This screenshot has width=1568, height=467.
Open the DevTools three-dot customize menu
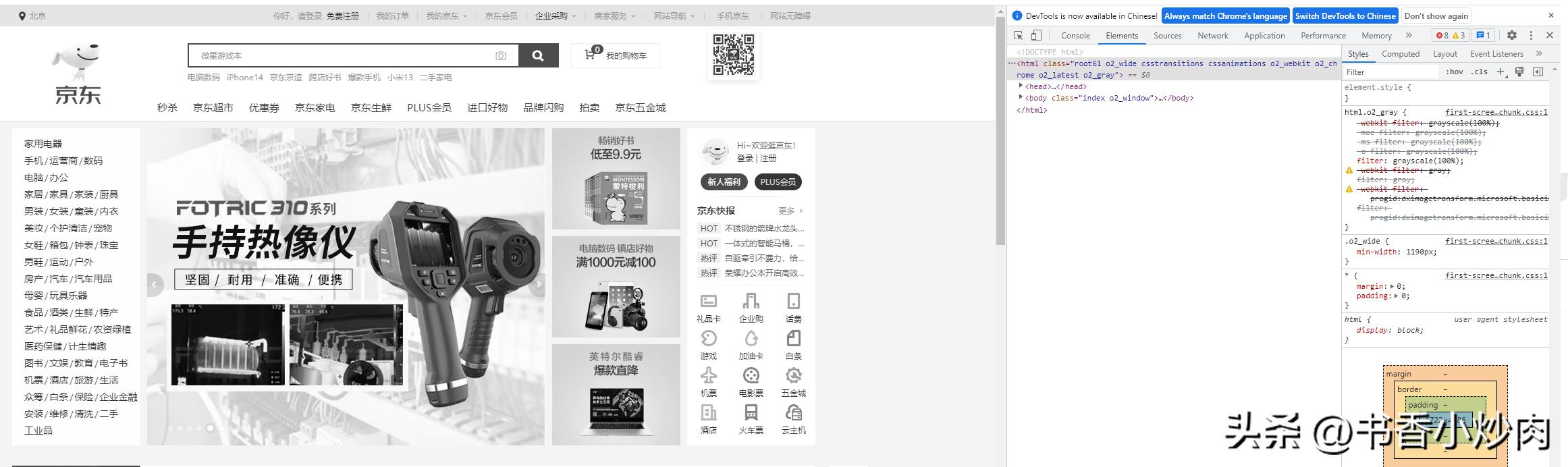coord(1531,35)
